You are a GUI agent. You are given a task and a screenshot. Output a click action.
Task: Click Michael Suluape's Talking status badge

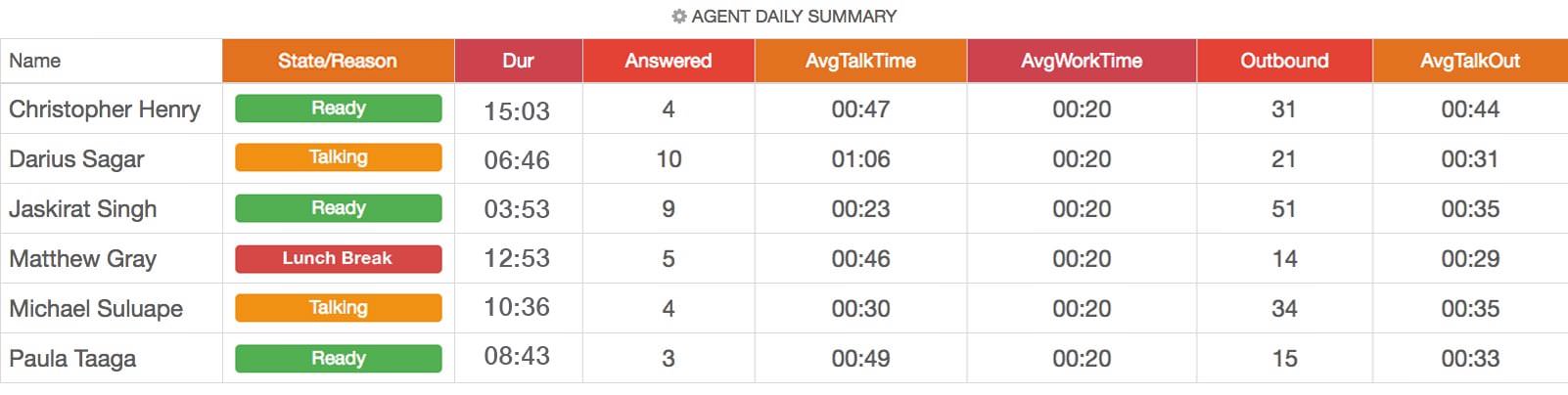point(339,308)
